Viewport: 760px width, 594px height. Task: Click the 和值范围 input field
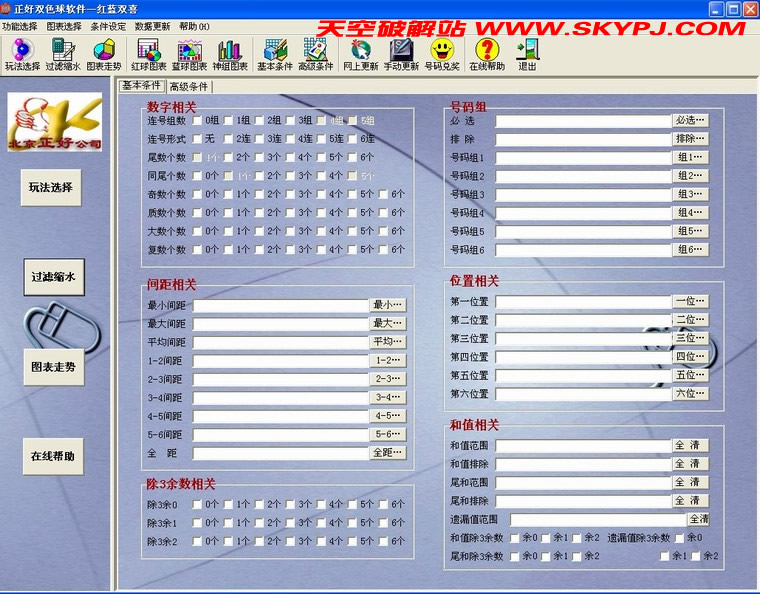pyautogui.click(x=582, y=446)
